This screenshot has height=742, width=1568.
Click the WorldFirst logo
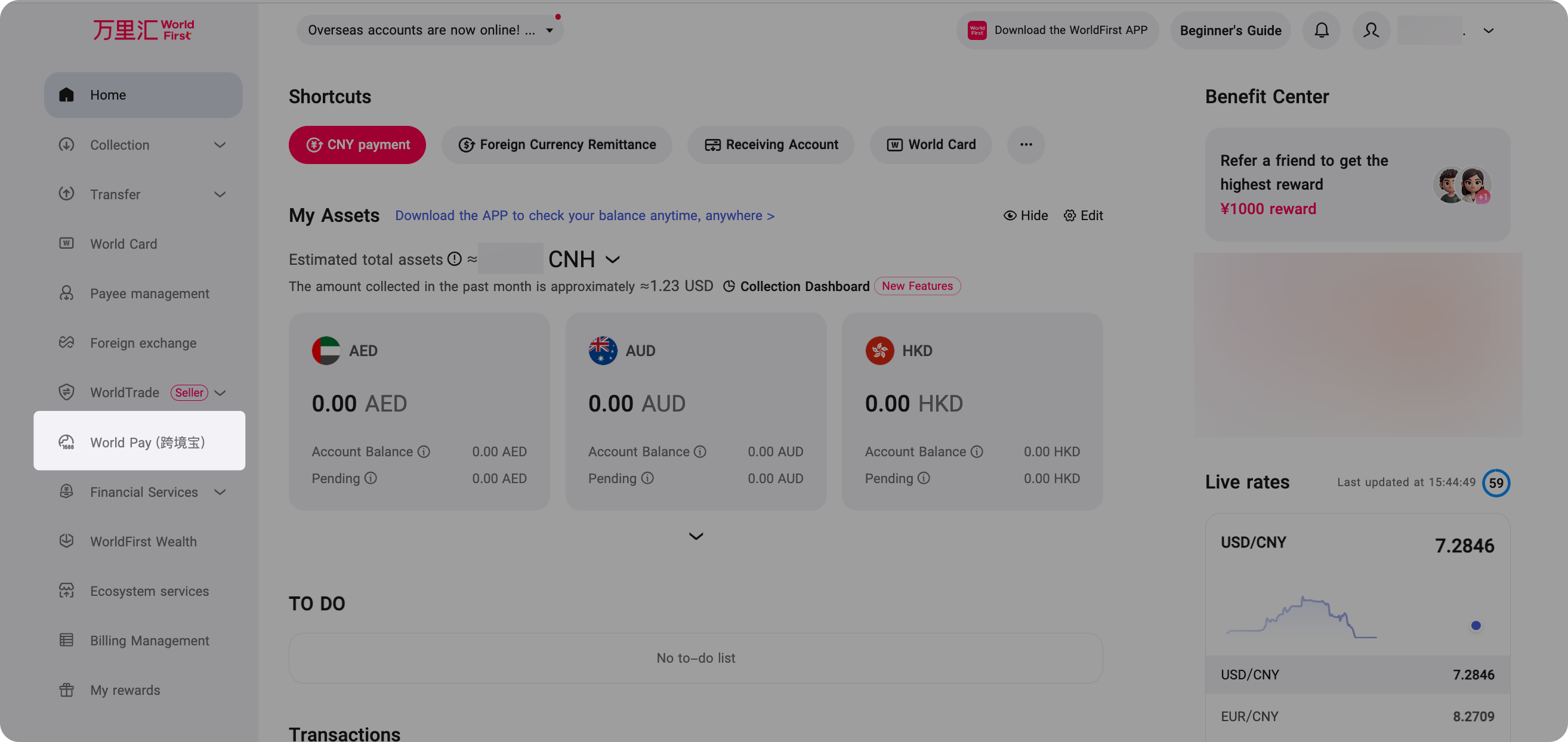144,30
